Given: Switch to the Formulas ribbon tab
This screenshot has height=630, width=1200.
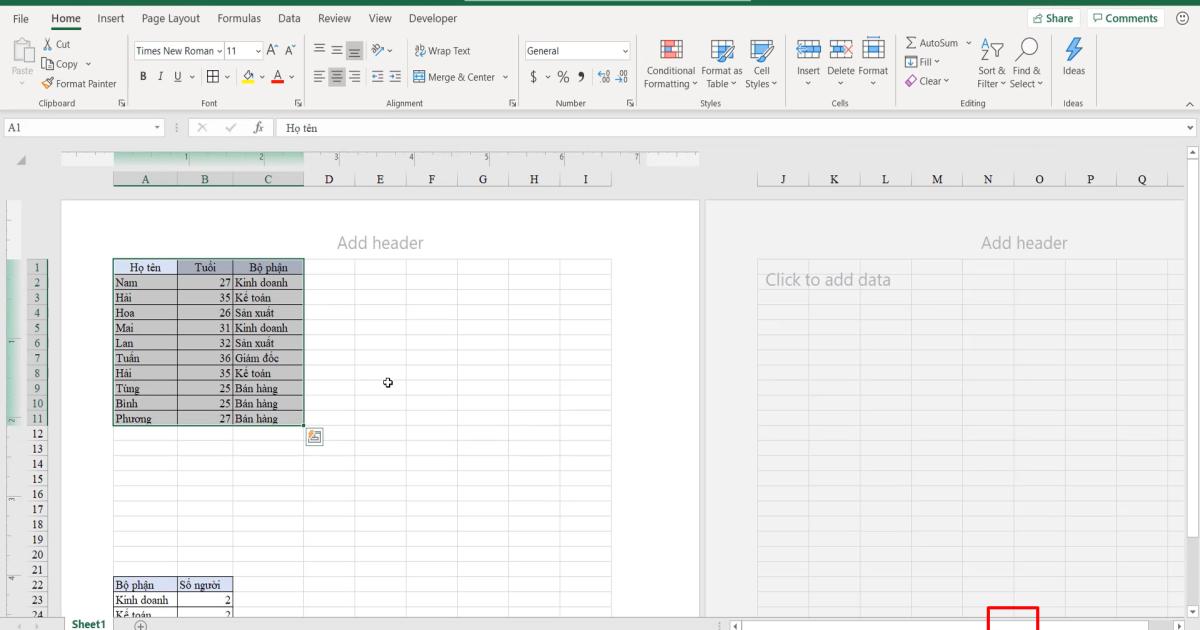Looking at the screenshot, I should tap(239, 18).
